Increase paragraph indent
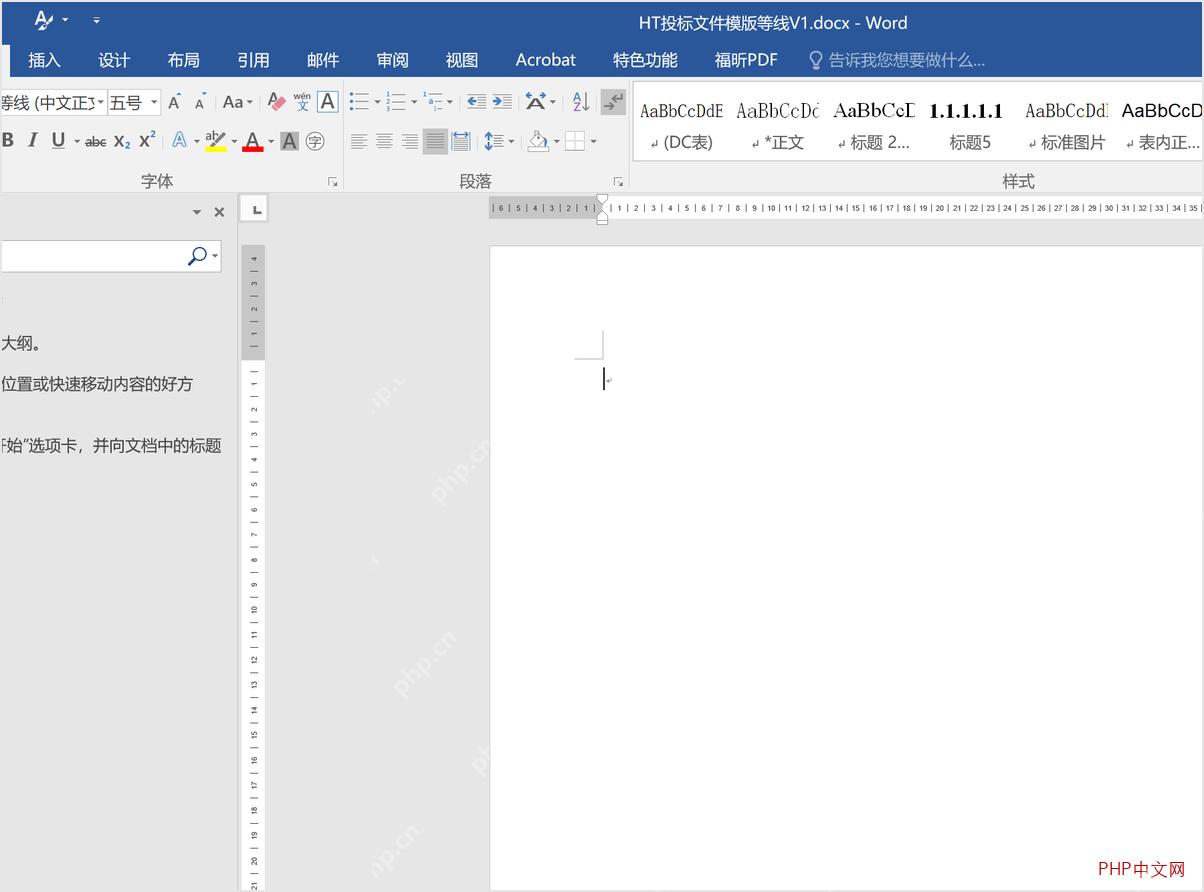1204x892 pixels. click(x=502, y=102)
